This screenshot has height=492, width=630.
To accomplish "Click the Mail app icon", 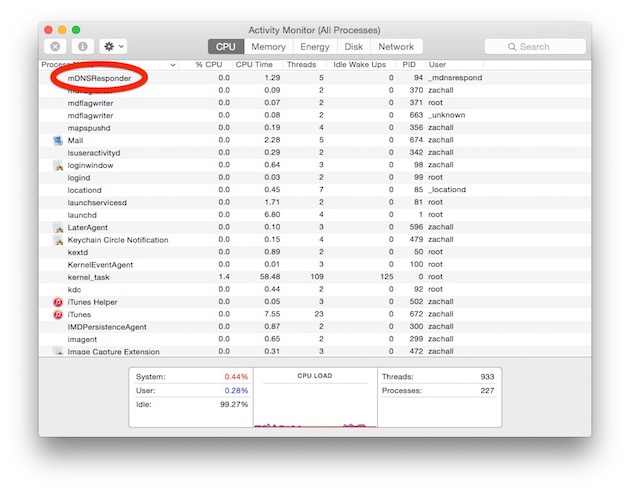I will tap(58, 140).
